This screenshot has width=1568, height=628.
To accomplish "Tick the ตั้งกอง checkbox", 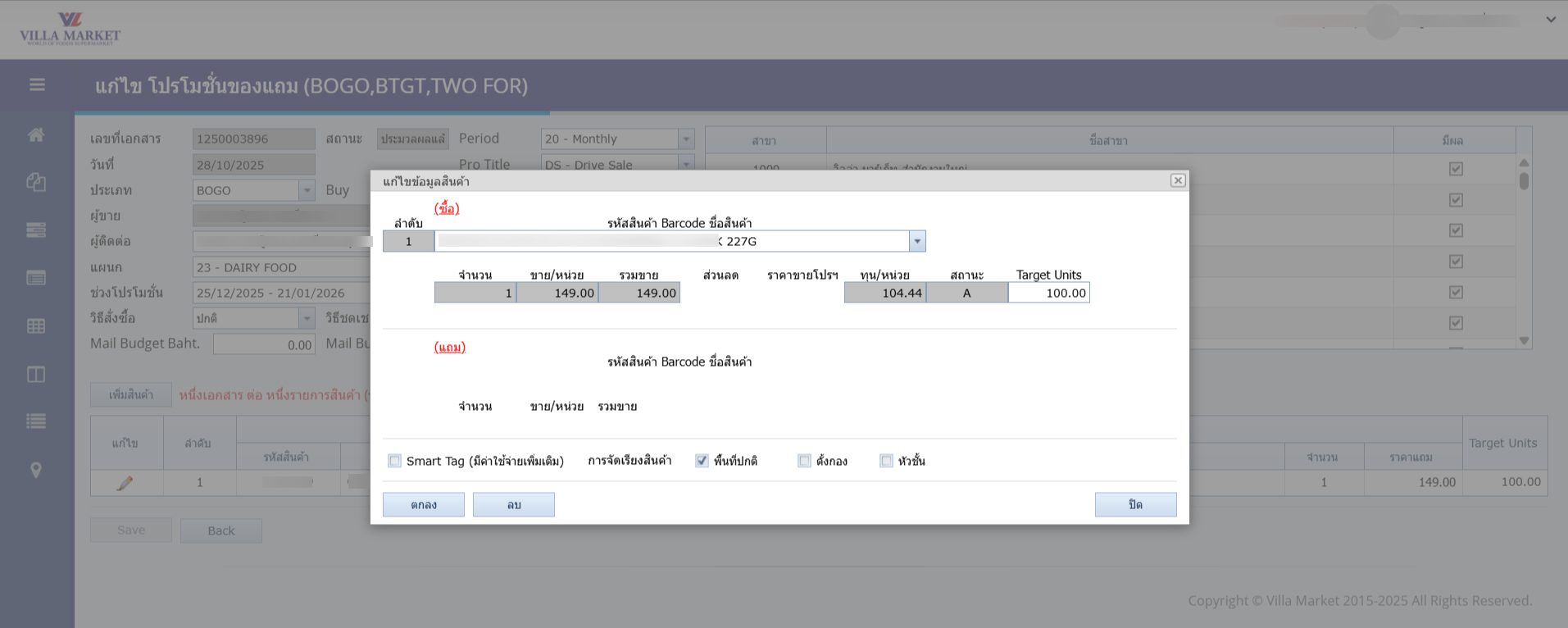I will pos(804,461).
